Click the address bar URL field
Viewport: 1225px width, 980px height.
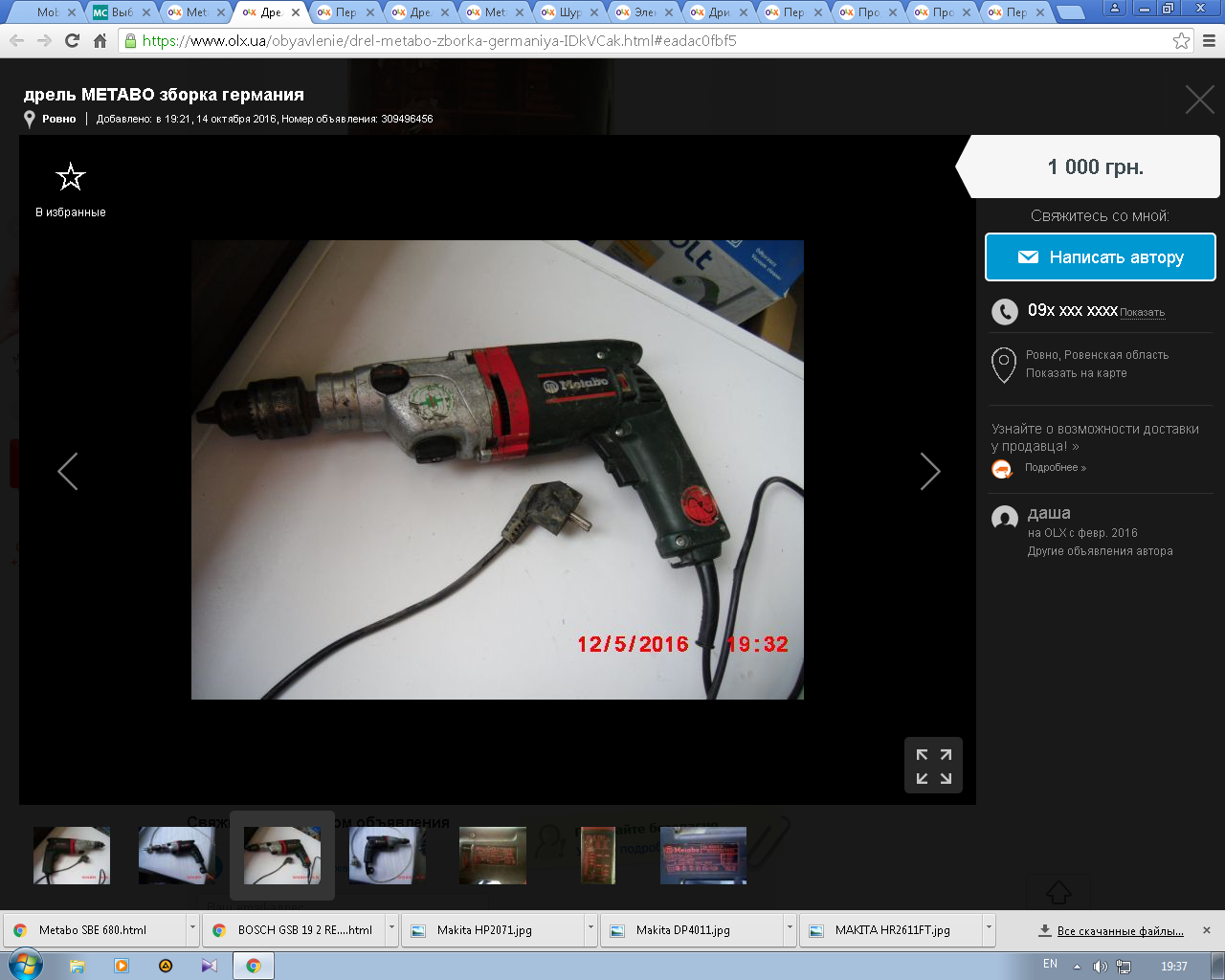click(x=656, y=41)
